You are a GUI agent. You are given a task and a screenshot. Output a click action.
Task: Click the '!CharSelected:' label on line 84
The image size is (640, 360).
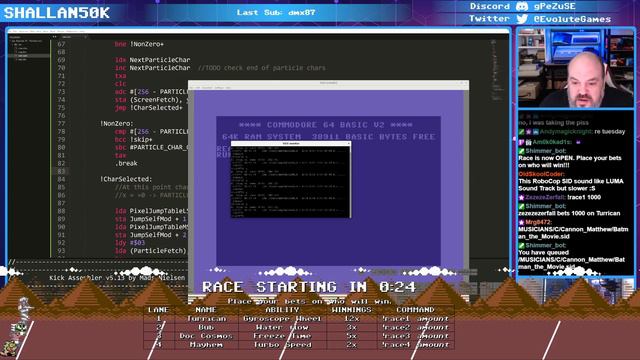(x=126, y=179)
